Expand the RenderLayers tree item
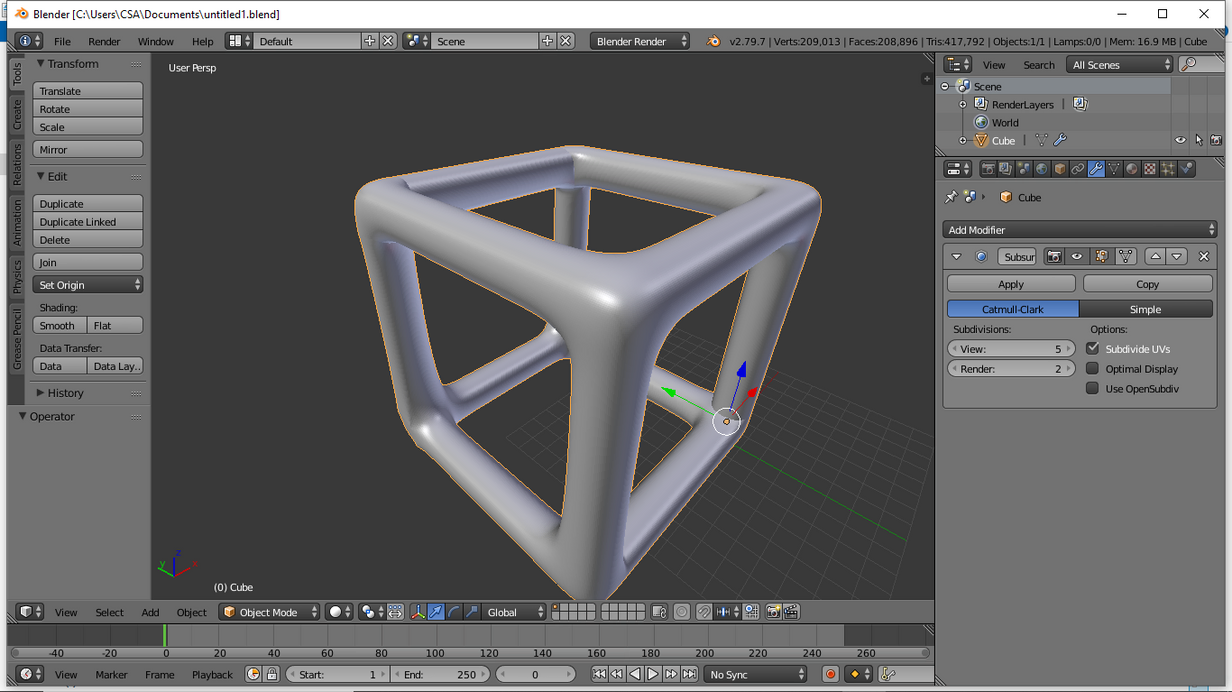Viewport: 1232px width, 692px height. pyautogui.click(x=963, y=105)
